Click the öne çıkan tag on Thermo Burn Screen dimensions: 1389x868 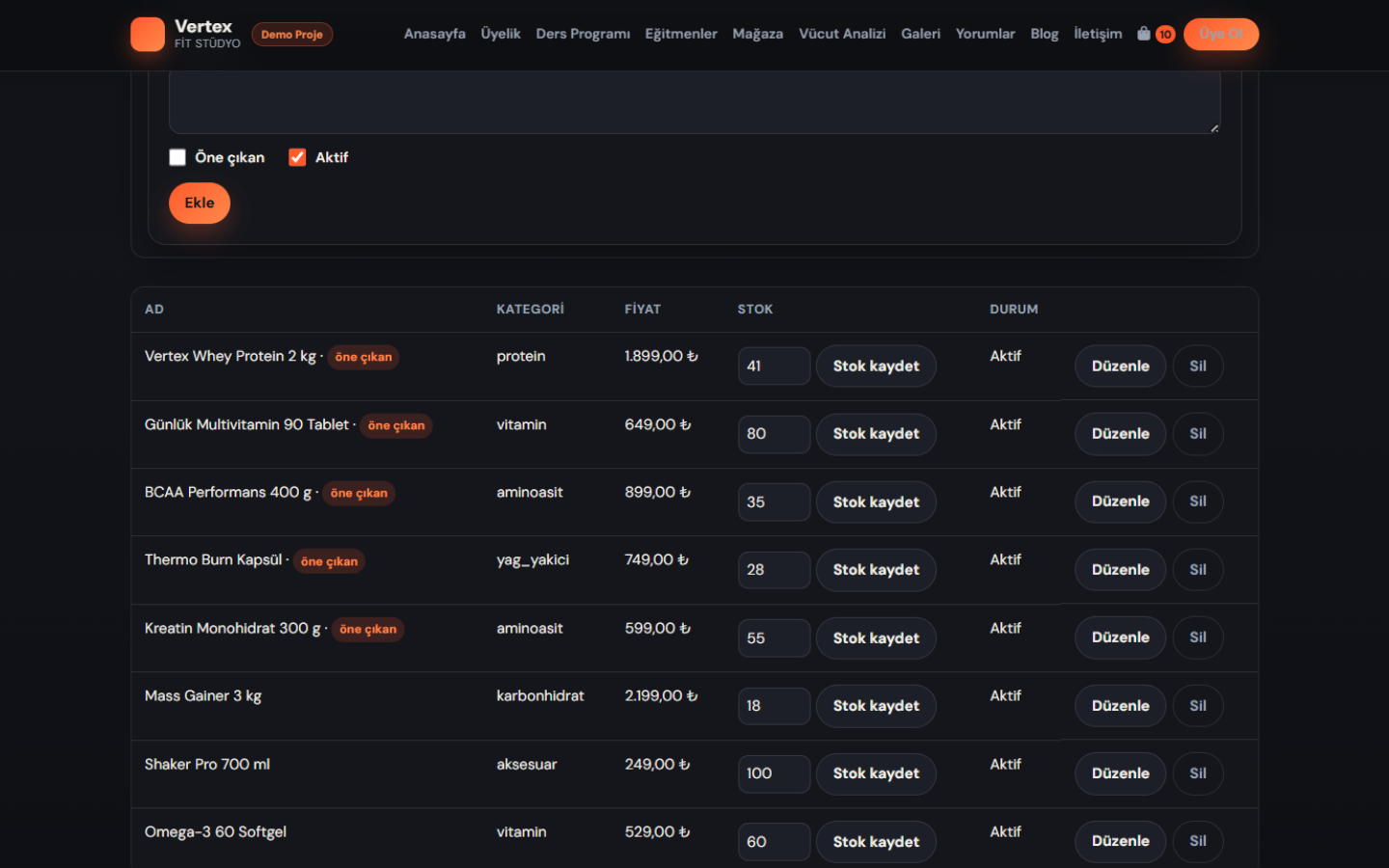pyautogui.click(x=329, y=561)
